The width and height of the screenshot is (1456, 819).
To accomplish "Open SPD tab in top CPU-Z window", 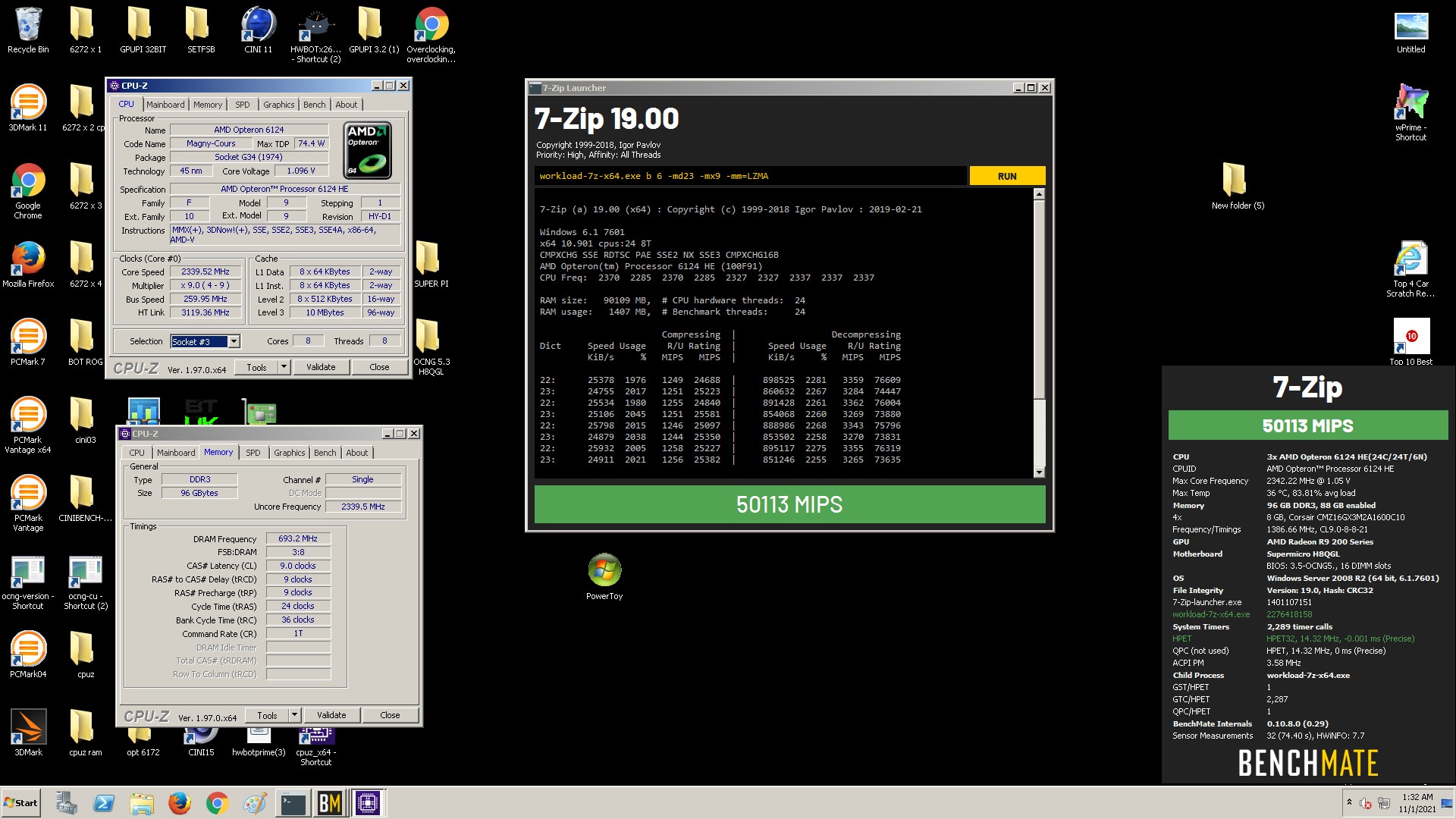I will pos(243,105).
